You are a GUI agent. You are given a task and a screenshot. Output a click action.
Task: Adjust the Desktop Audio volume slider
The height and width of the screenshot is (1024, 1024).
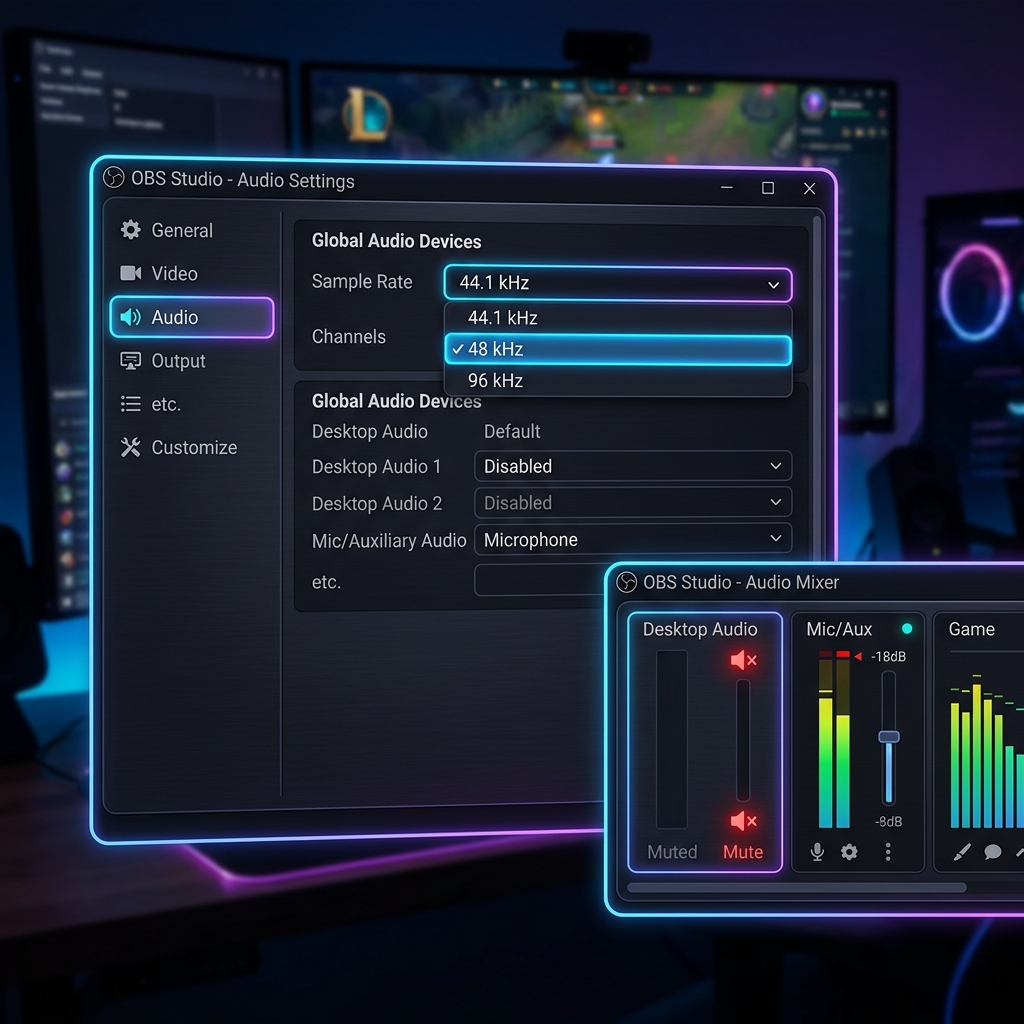(x=743, y=741)
